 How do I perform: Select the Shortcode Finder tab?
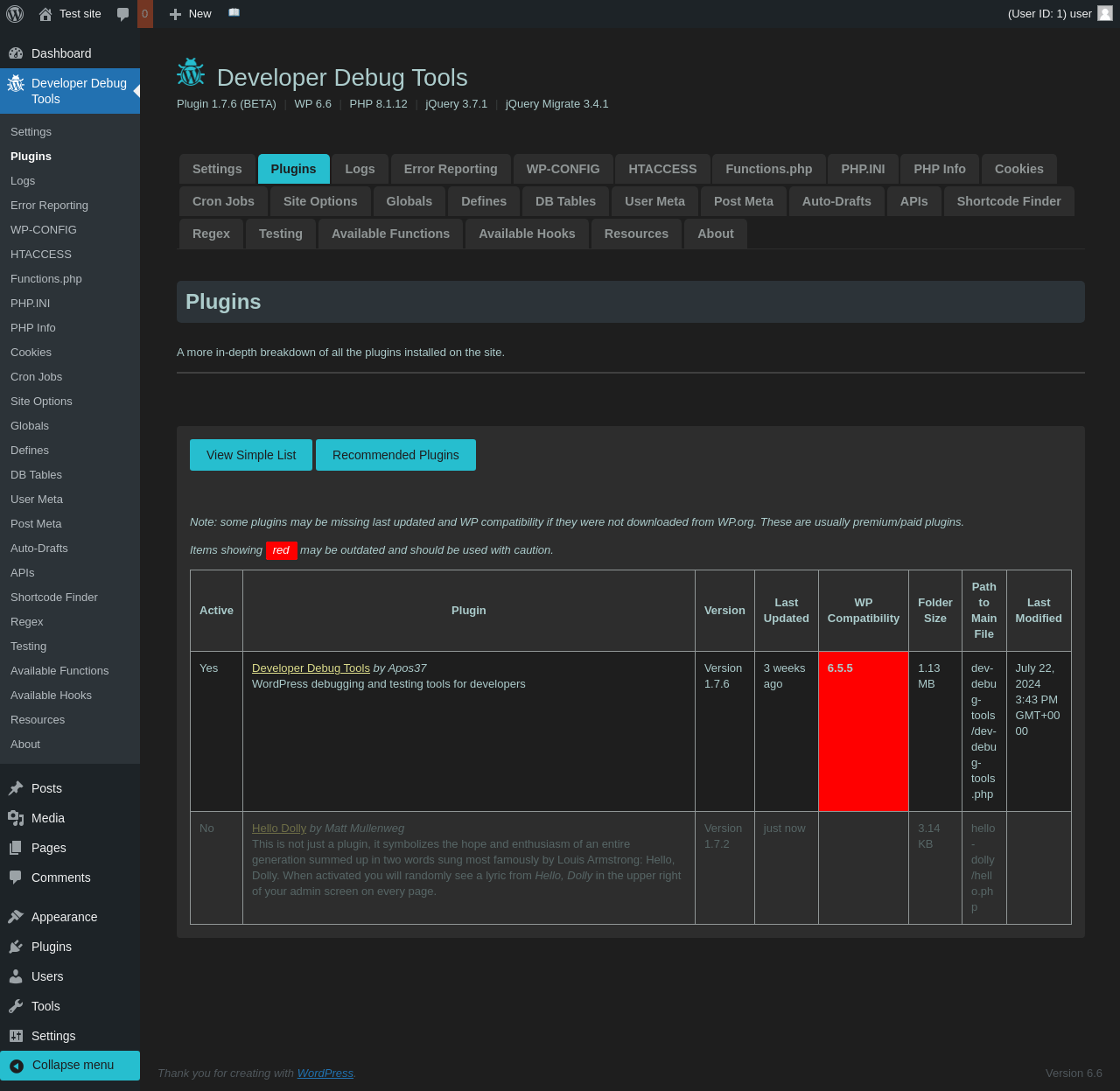[1008, 201]
